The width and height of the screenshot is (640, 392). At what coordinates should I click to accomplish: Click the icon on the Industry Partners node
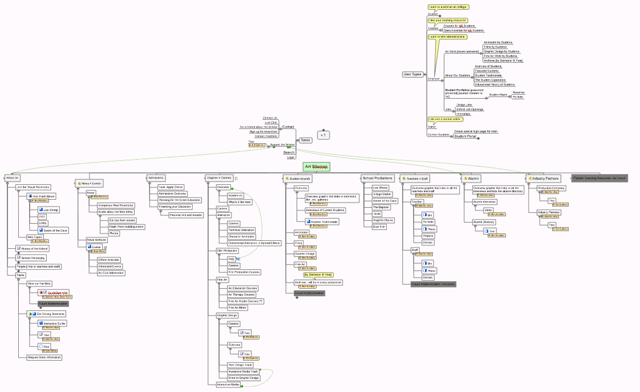(x=530, y=178)
